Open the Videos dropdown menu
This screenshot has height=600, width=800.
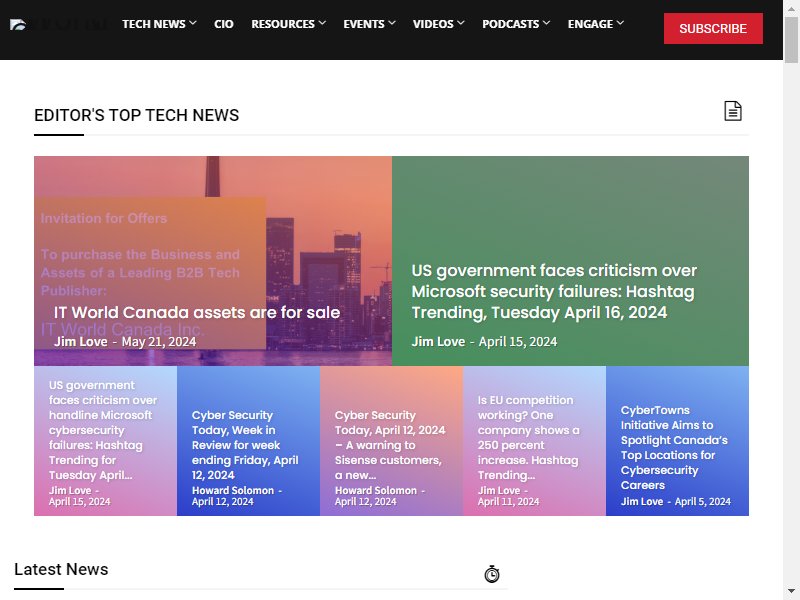pyautogui.click(x=439, y=24)
